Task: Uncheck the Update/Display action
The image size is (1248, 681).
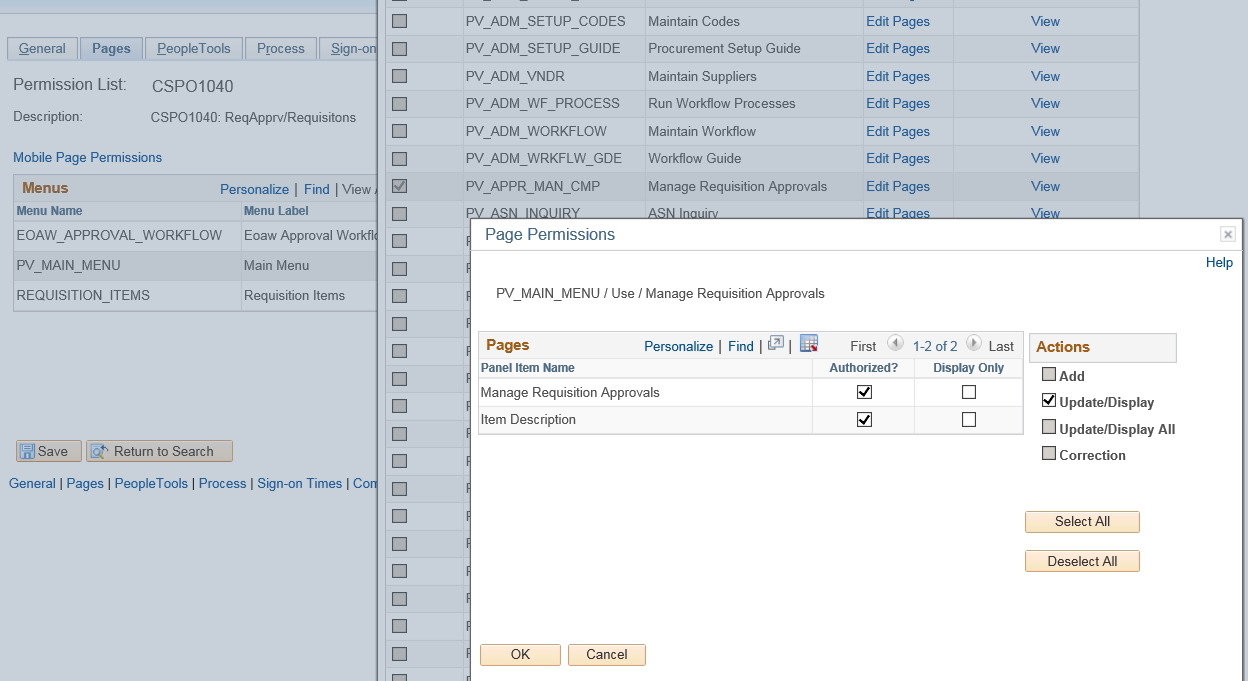Action: pos(1048,401)
